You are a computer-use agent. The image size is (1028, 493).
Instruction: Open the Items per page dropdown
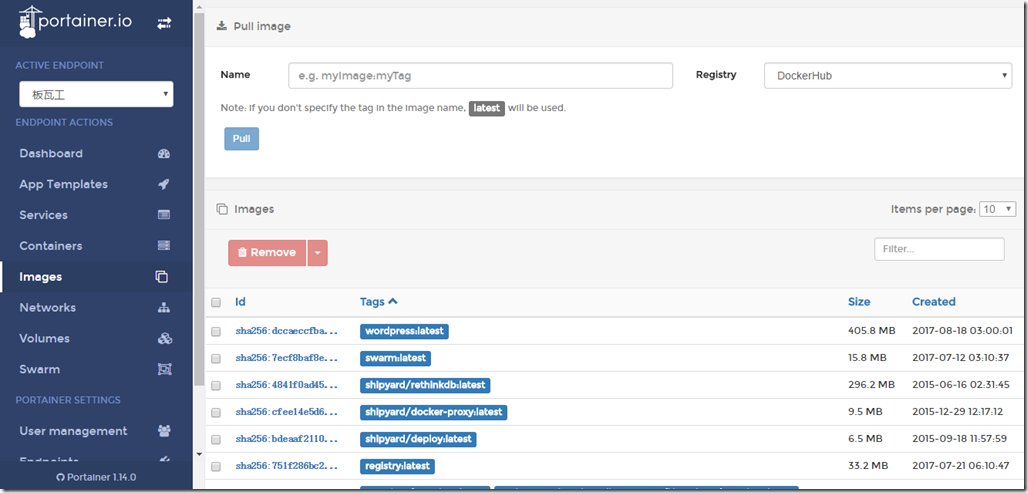click(x=997, y=209)
